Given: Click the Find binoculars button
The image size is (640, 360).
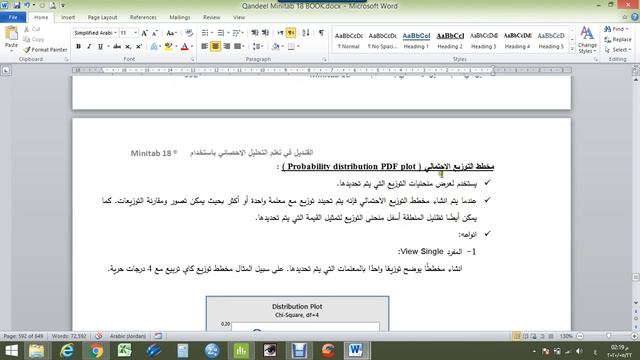Looking at the screenshot, I should 615,29.
